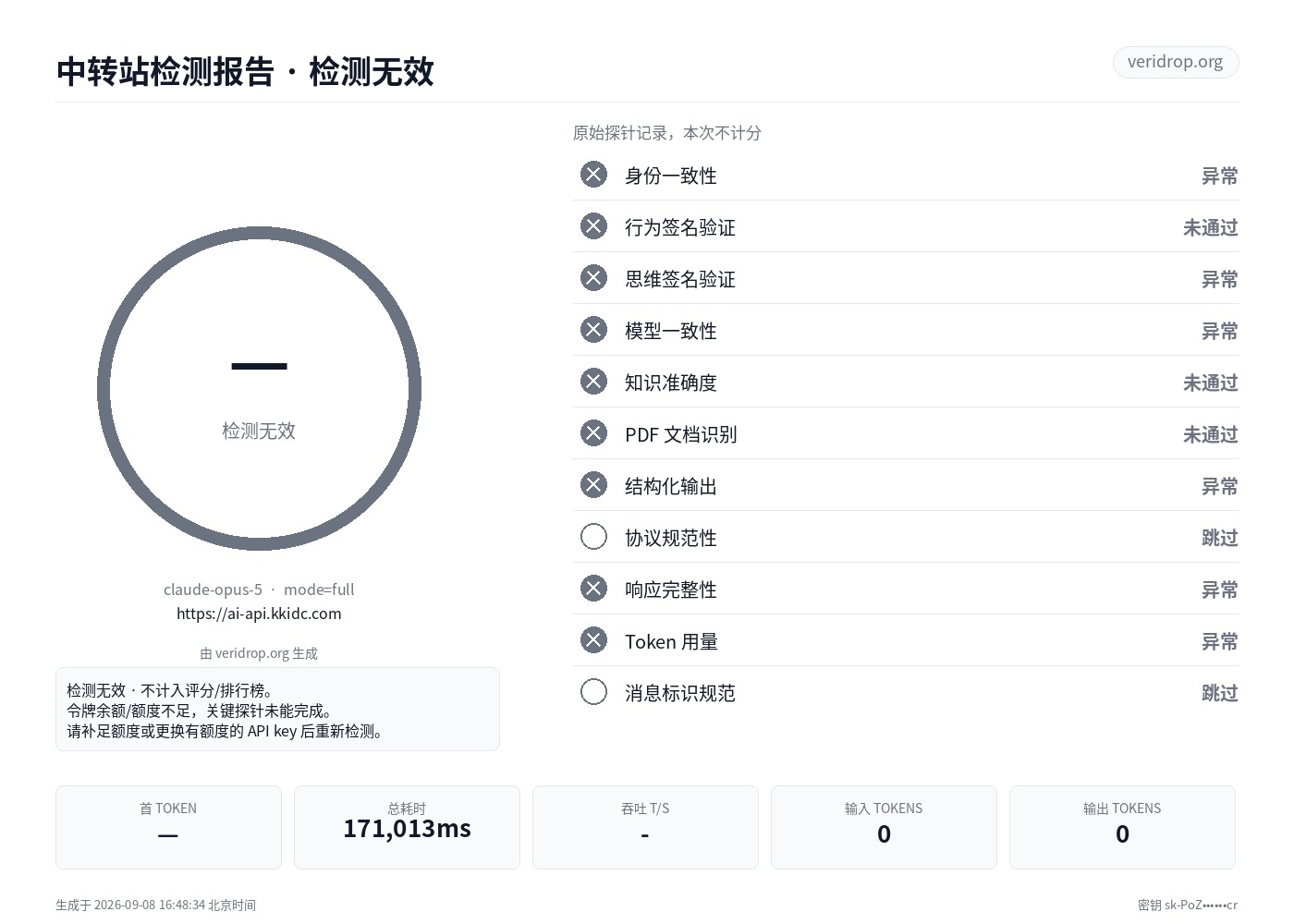Image resolution: width=1294 pixels, height=924 pixels.
Task: Click the X icon beside 响应完整性
Action: click(593, 589)
